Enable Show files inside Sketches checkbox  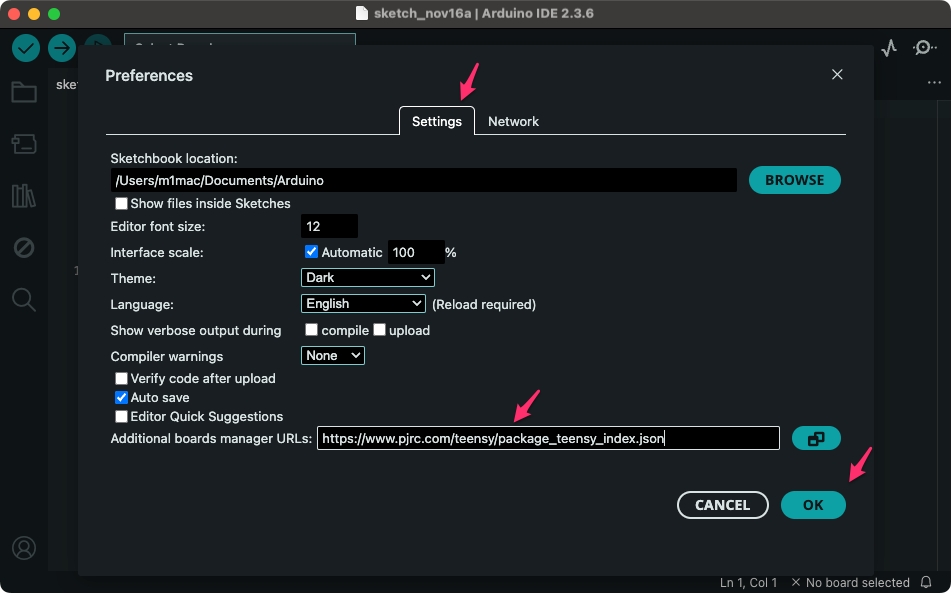click(122, 204)
